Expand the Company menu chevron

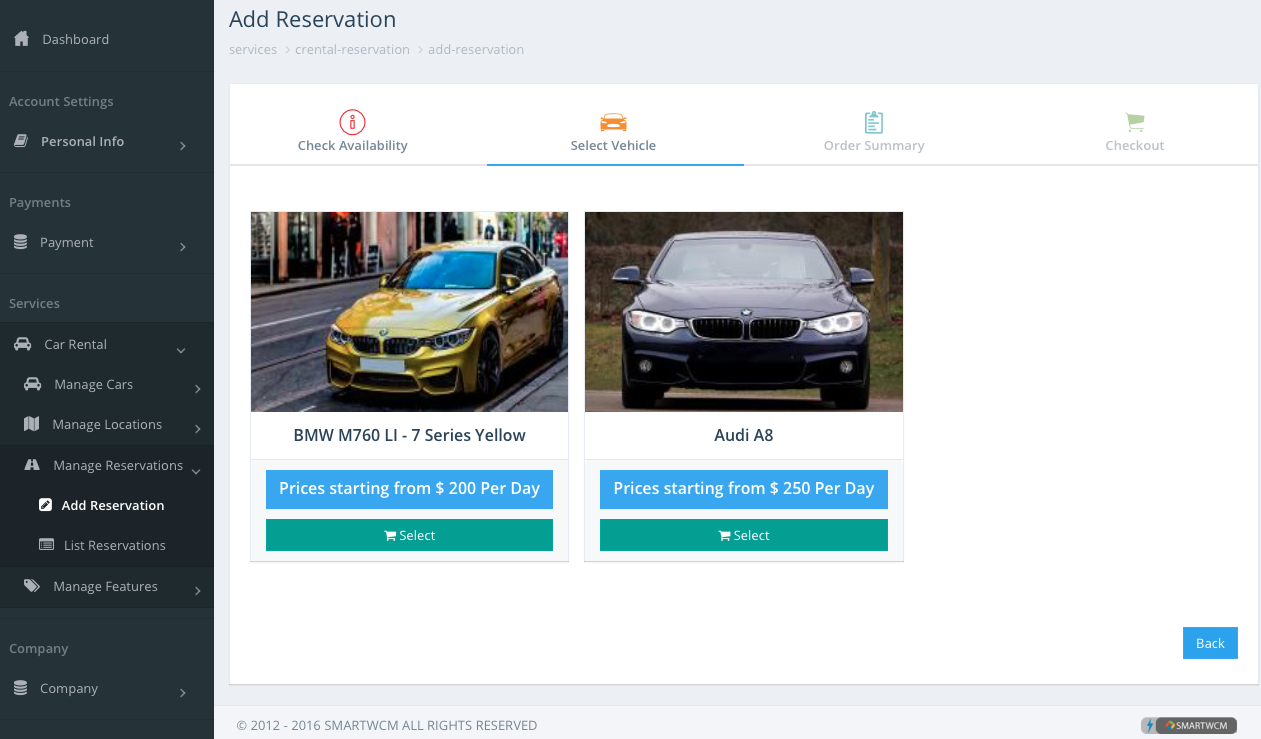183,693
